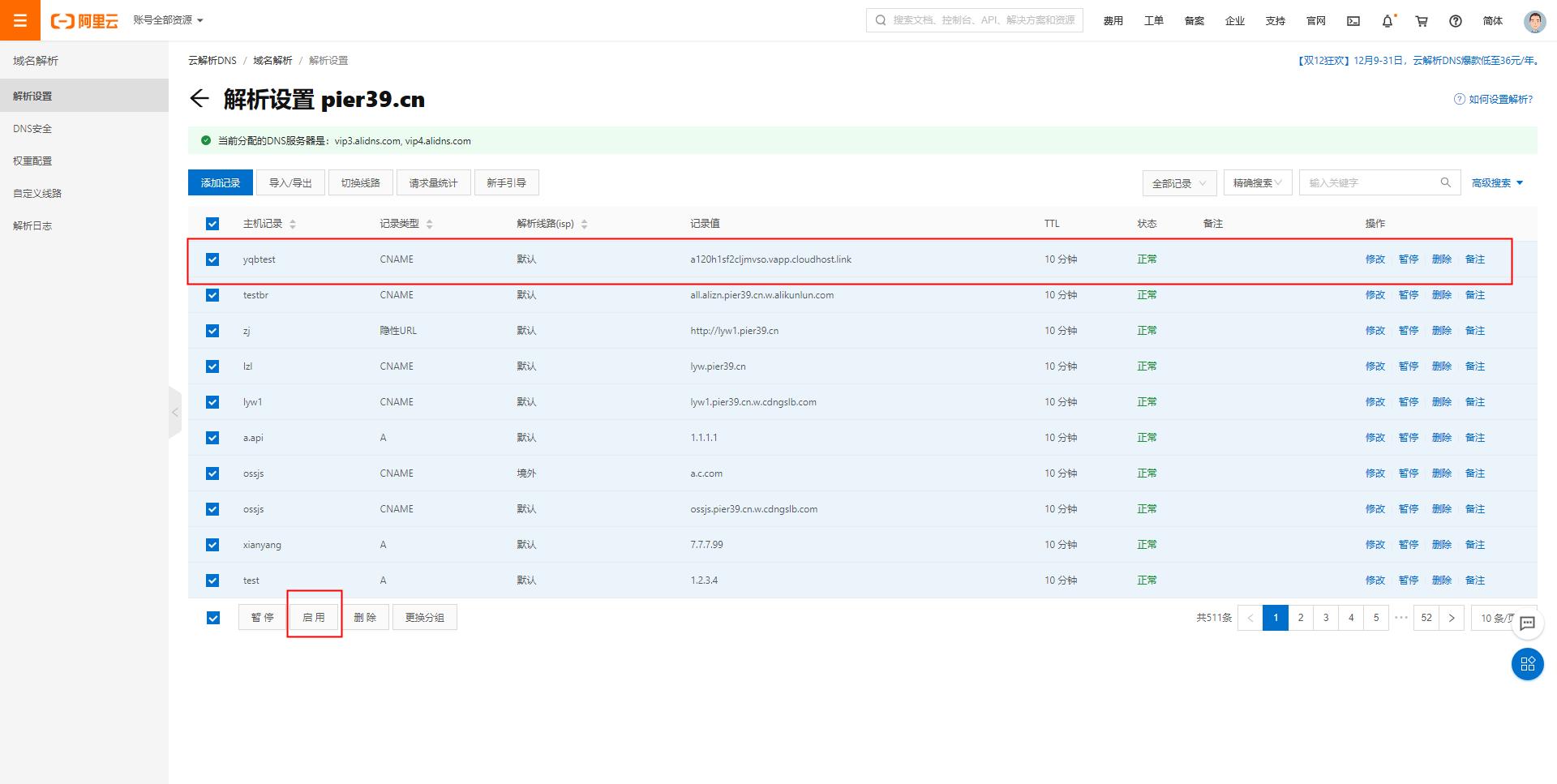Uncheck the xianyang record checkbox

coord(212,545)
